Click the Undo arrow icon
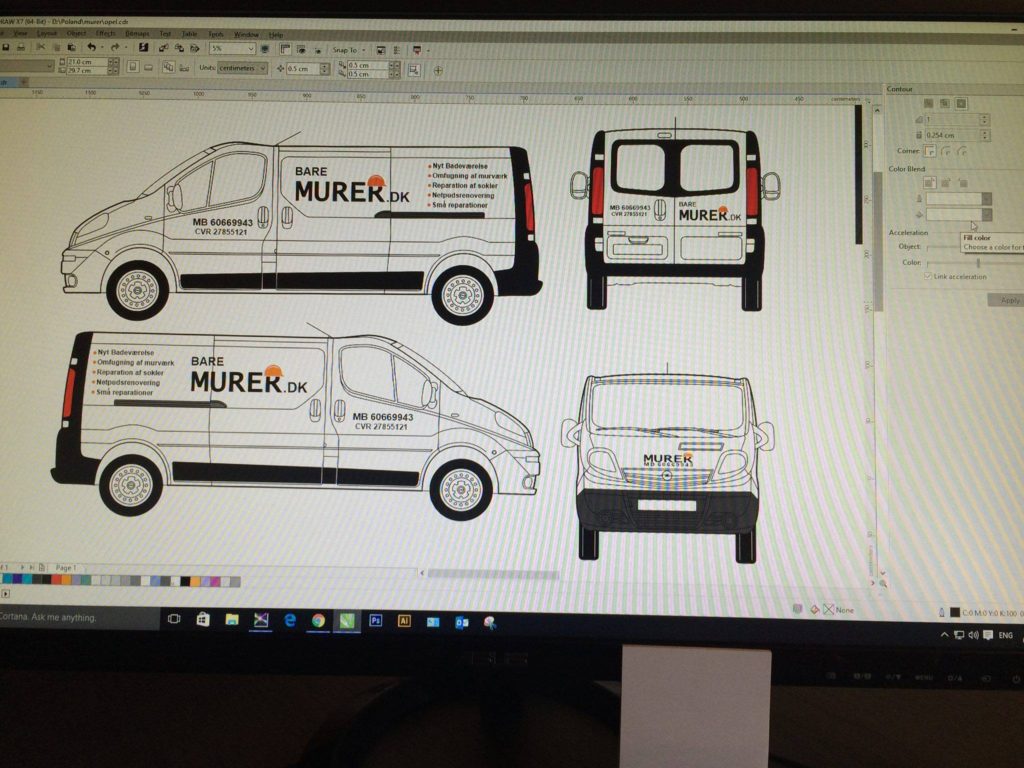 click(x=91, y=47)
